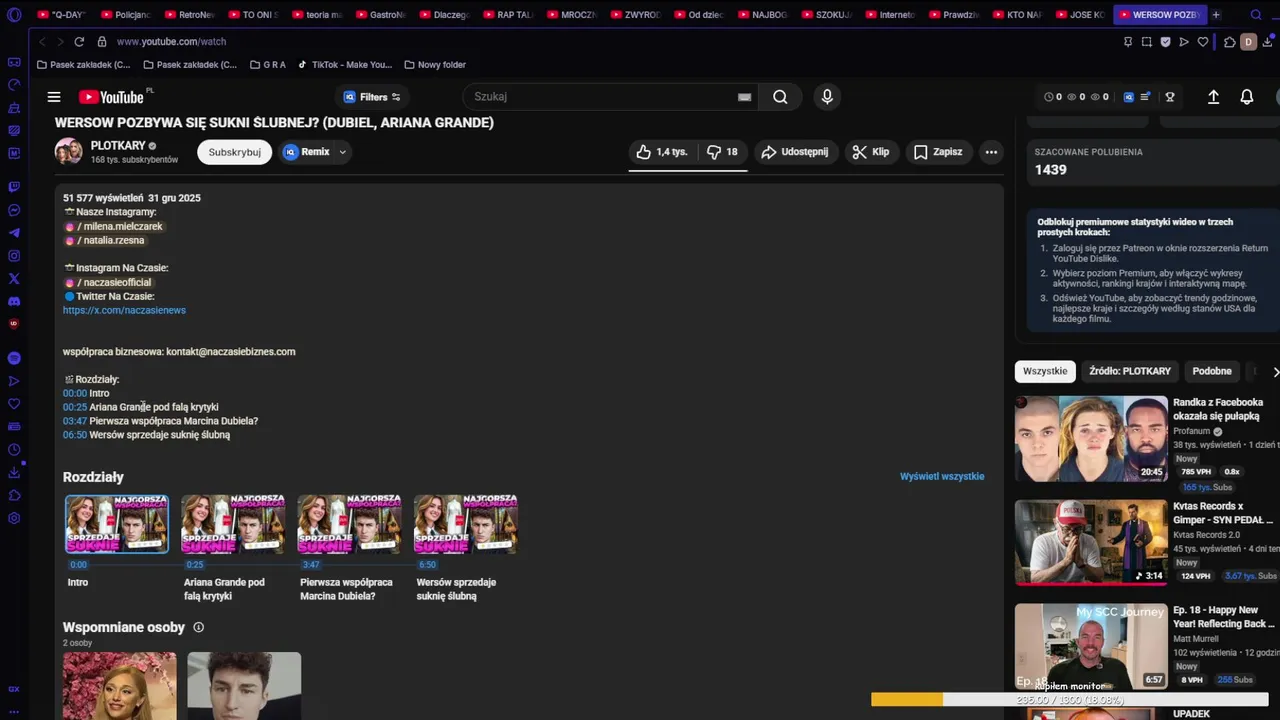The height and width of the screenshot is (720, 1280).
Task: Click Wyświetl wszystkie chapters link
Action: coord(942,476)
